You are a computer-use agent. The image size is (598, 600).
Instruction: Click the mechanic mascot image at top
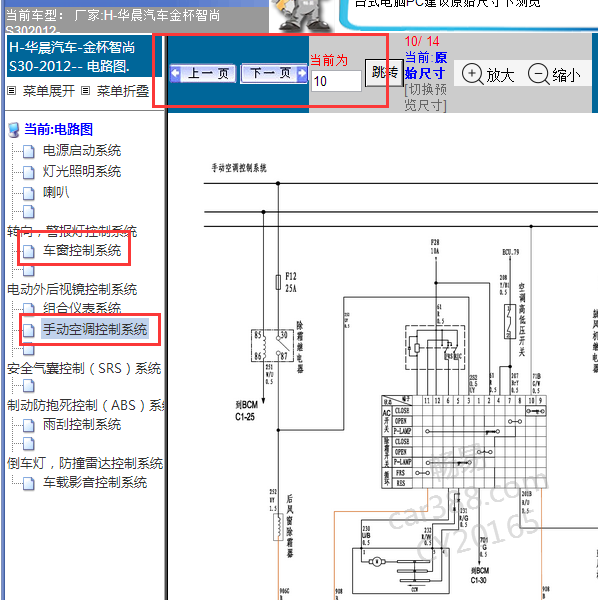302,16
